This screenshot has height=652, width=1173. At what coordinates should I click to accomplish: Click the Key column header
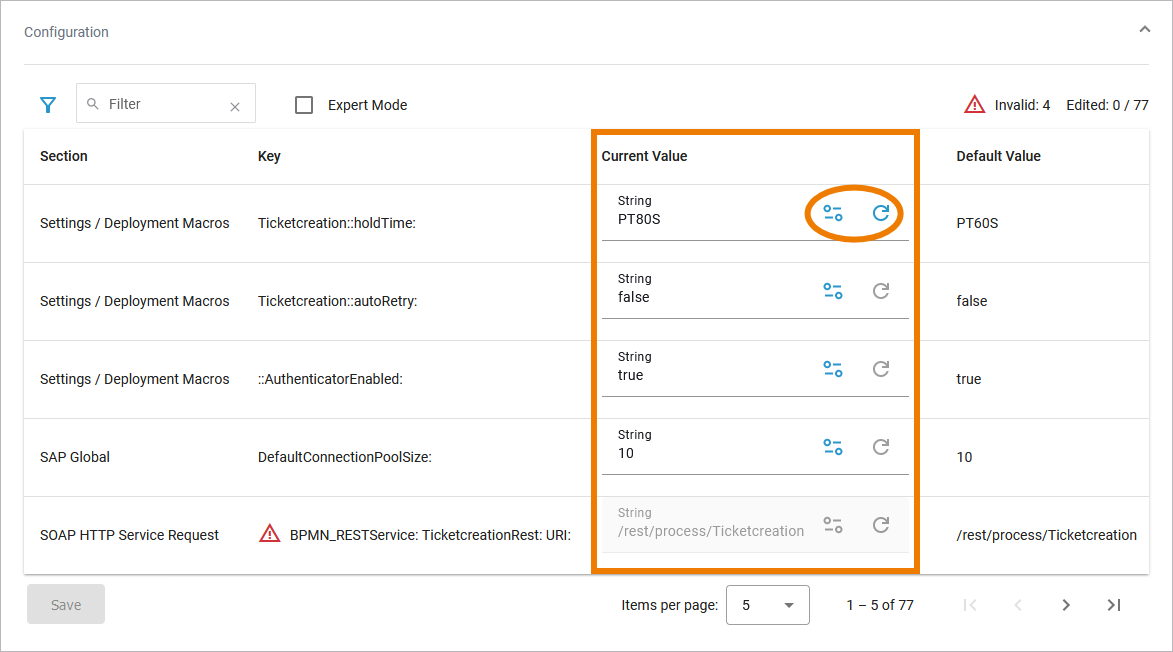point(269,156)
